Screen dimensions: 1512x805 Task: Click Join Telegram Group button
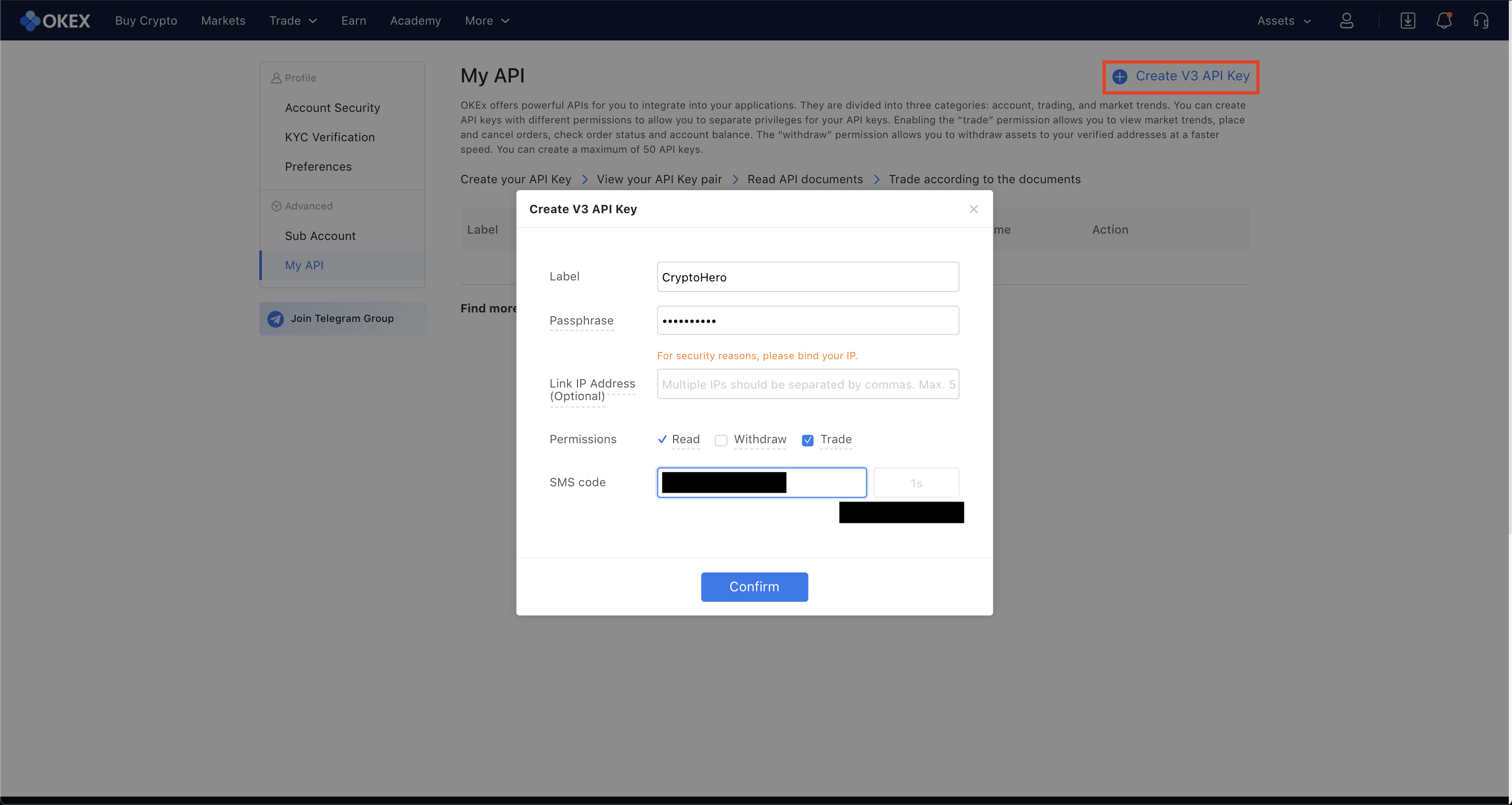343,319
